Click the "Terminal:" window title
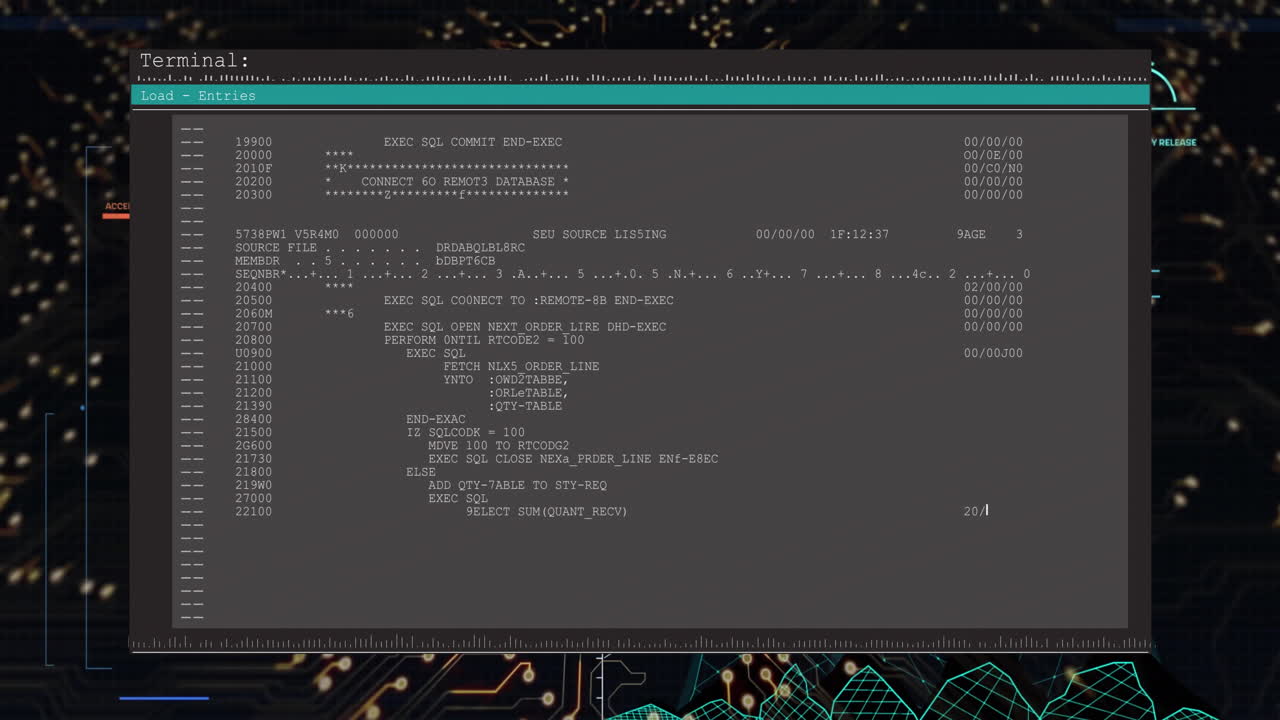The height and width of the screenshot is (720, 1280). [x=194, y=61]
